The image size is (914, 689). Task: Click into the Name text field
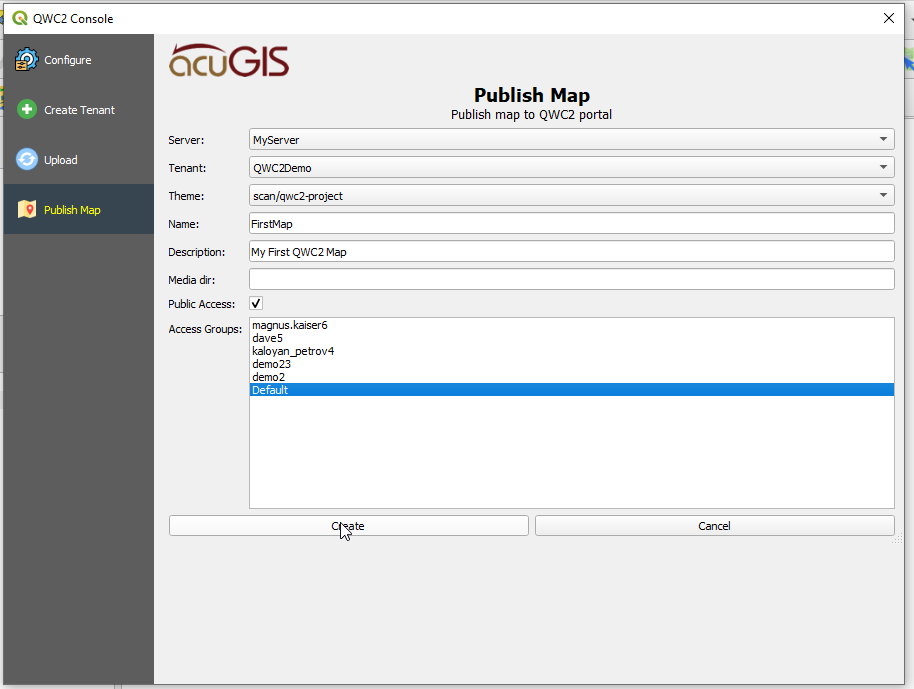point(571,224)
